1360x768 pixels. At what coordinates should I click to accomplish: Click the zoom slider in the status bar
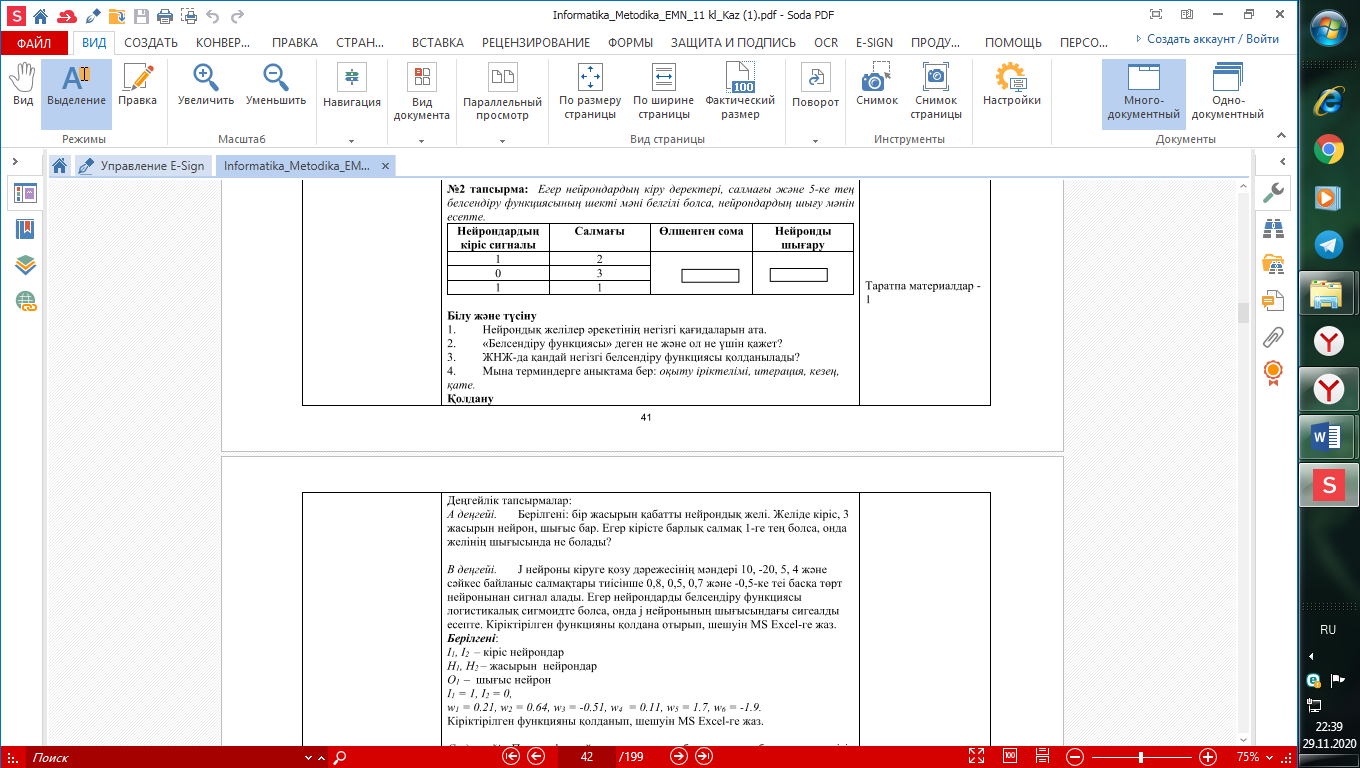tap(1135, 757)
